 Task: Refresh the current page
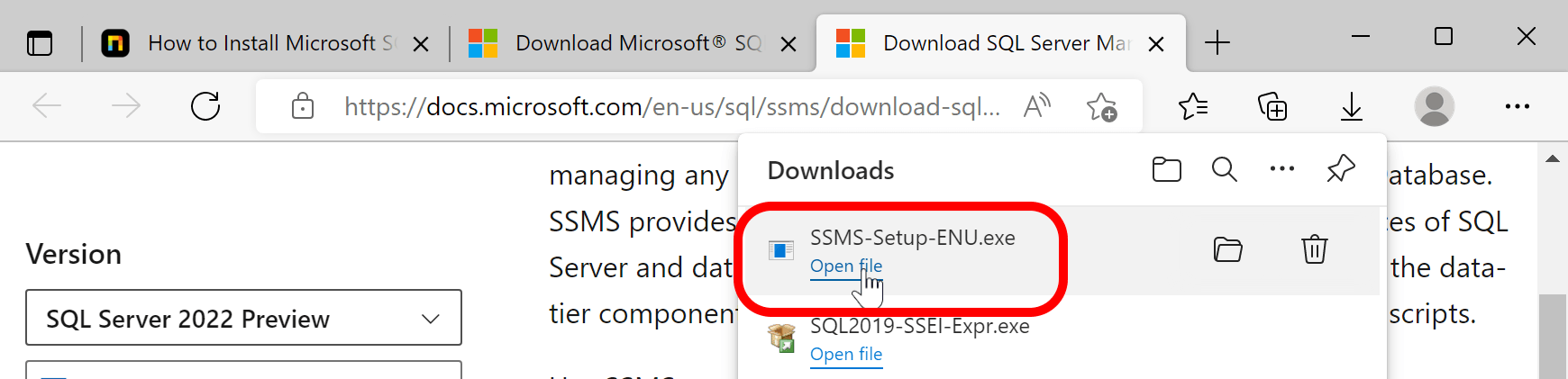(x=205, y=106)
